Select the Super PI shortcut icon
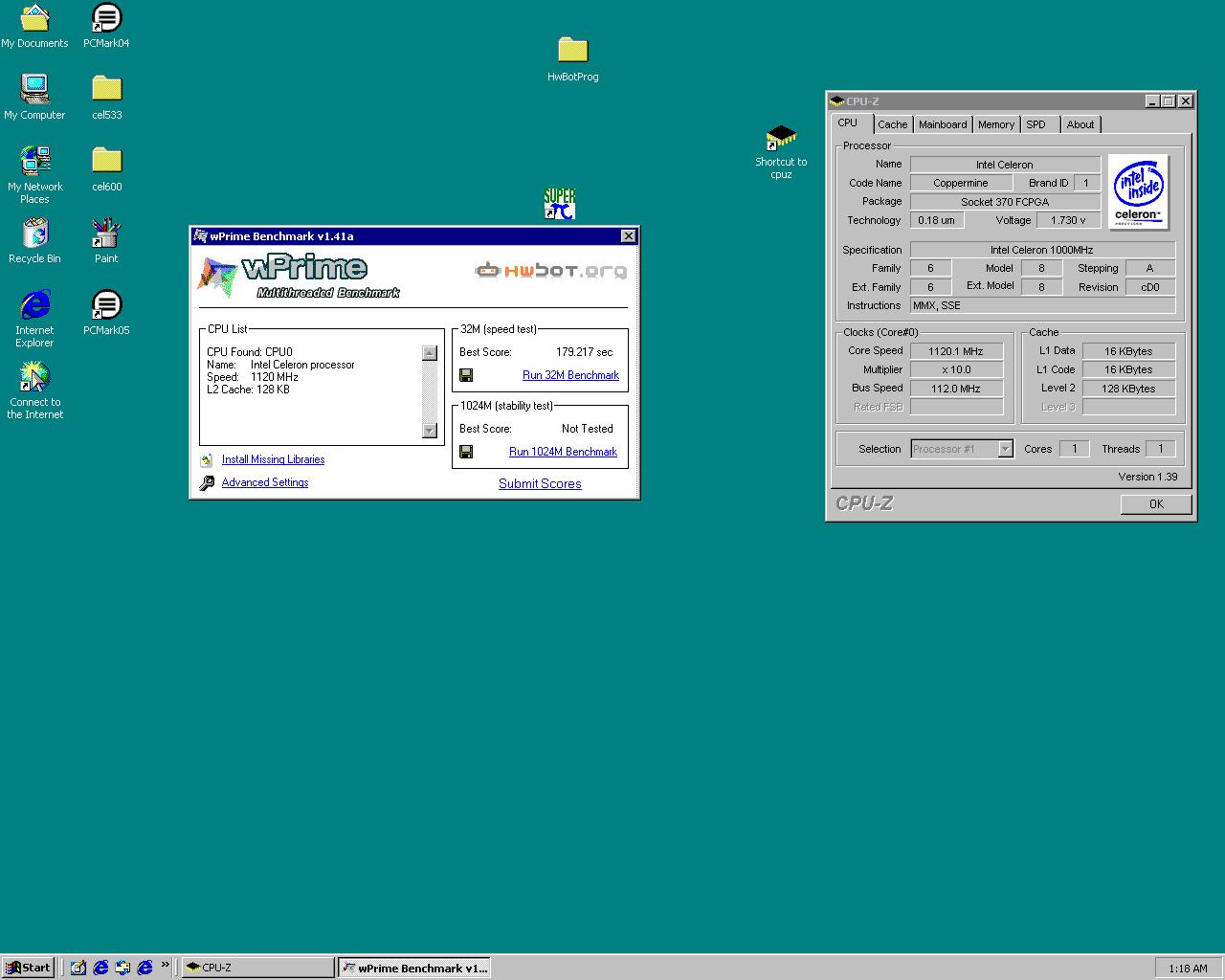 pyautogui.click(x=560, y=204)
